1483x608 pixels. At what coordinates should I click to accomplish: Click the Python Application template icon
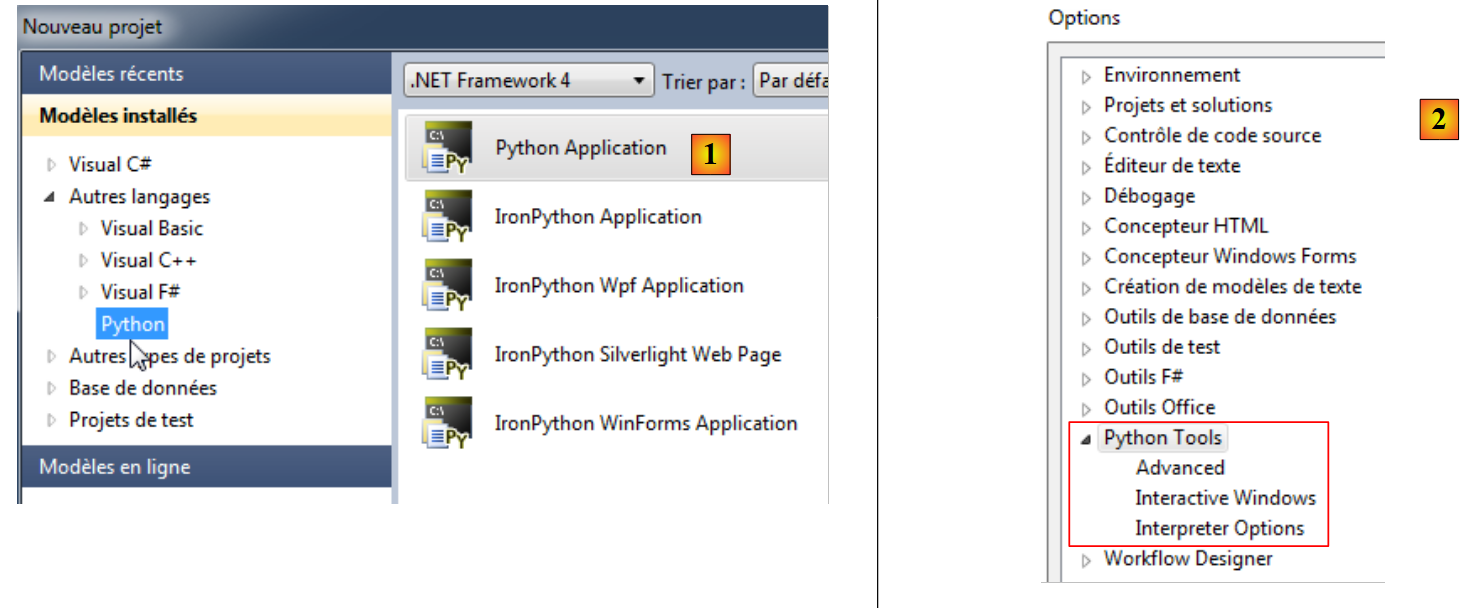447,147
